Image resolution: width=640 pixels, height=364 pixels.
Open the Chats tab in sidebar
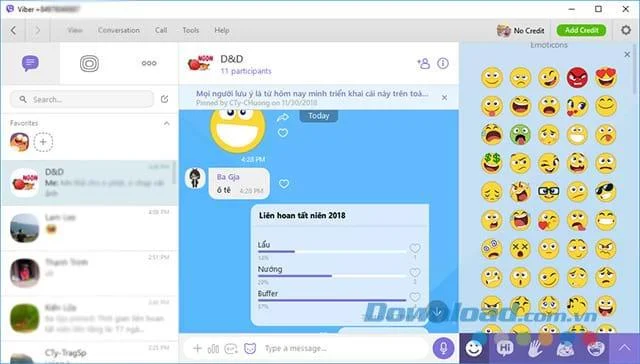pyautogui.click(x=30, y=63)
